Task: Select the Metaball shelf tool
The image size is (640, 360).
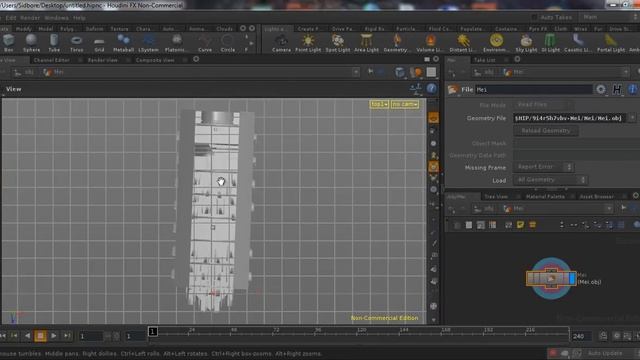Action: coord(123,43)
